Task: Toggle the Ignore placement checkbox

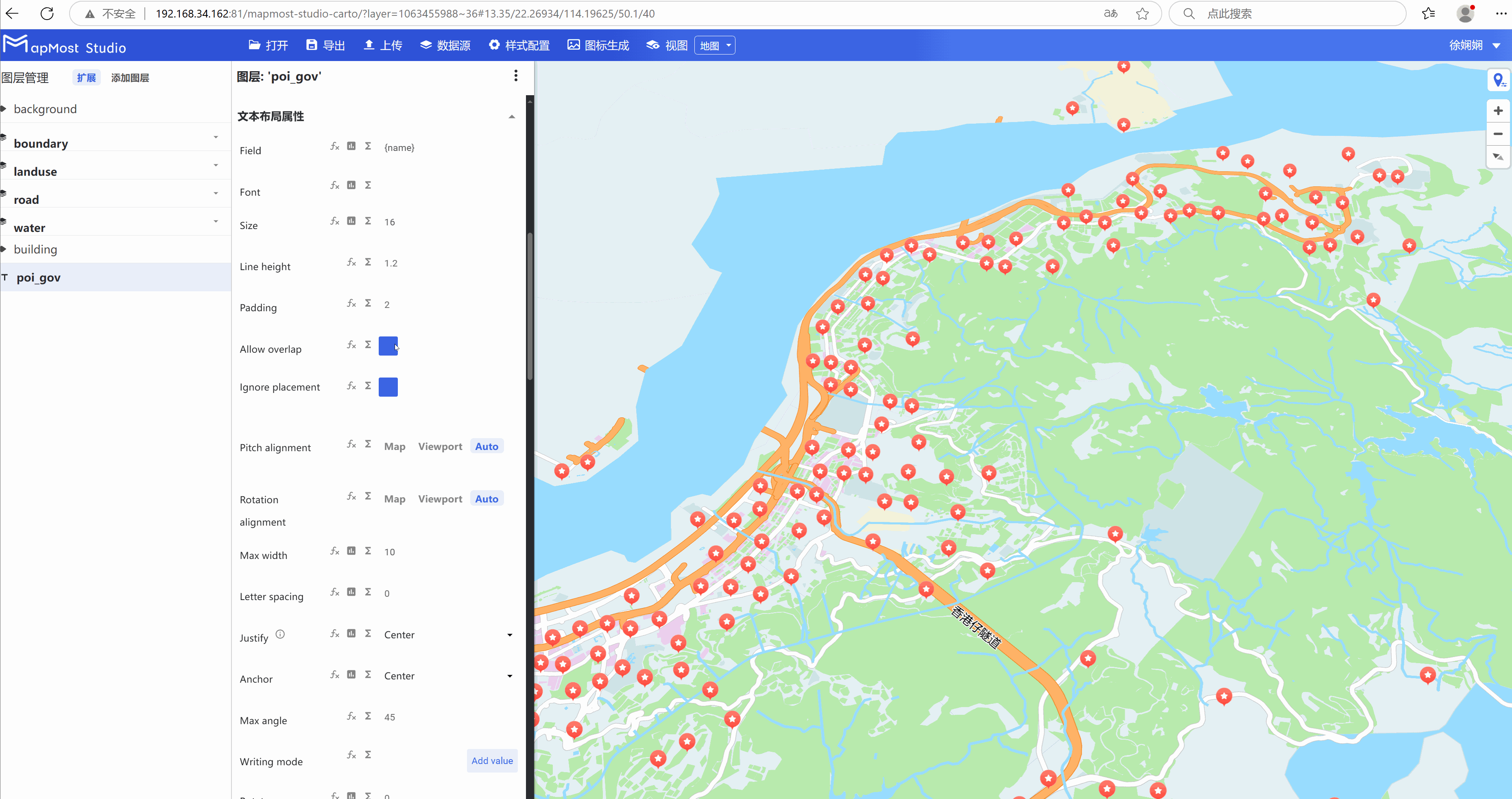Action: pyautogui.click(x=388, y=387)
